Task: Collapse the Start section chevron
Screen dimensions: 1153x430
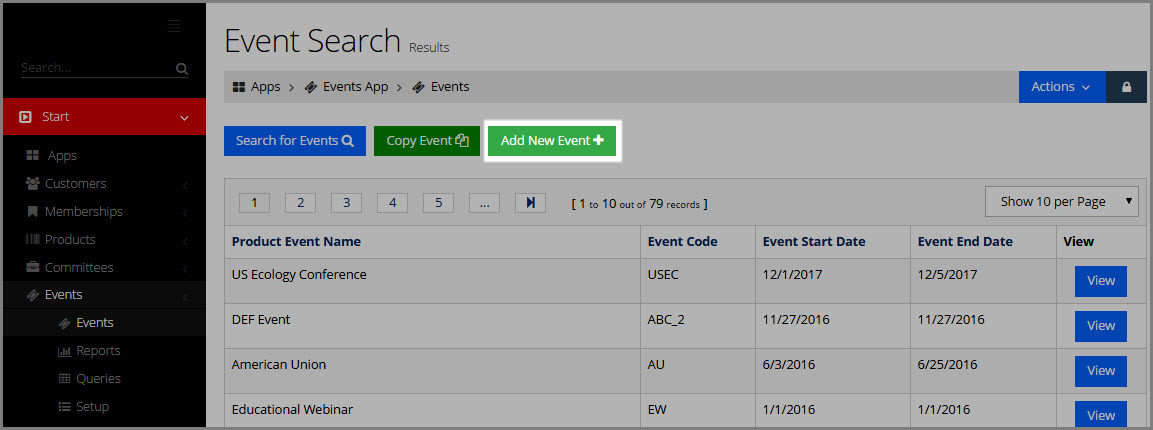Action: [184, 118]
